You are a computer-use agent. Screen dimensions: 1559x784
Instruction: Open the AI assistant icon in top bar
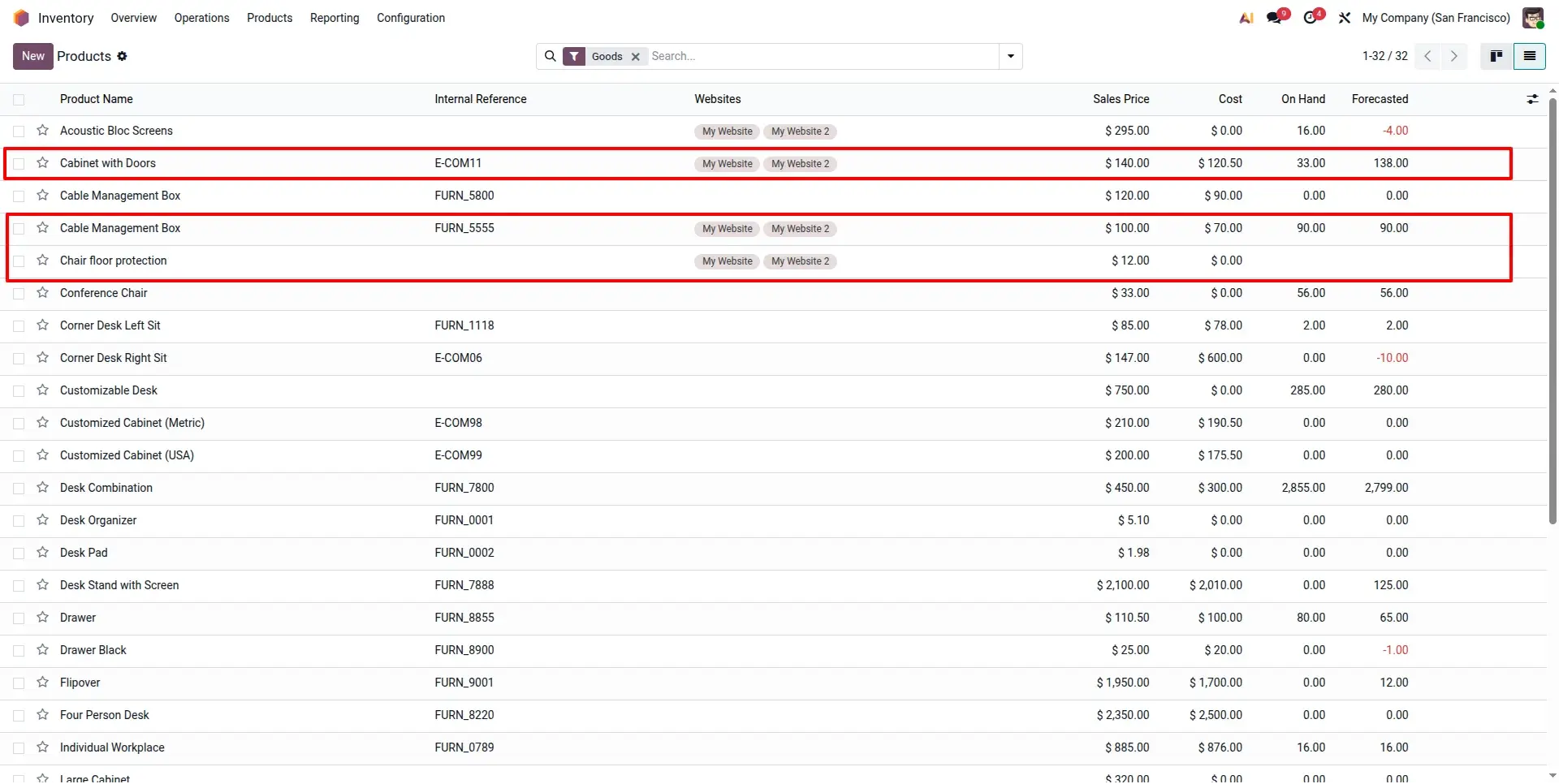click(1246, 18)
